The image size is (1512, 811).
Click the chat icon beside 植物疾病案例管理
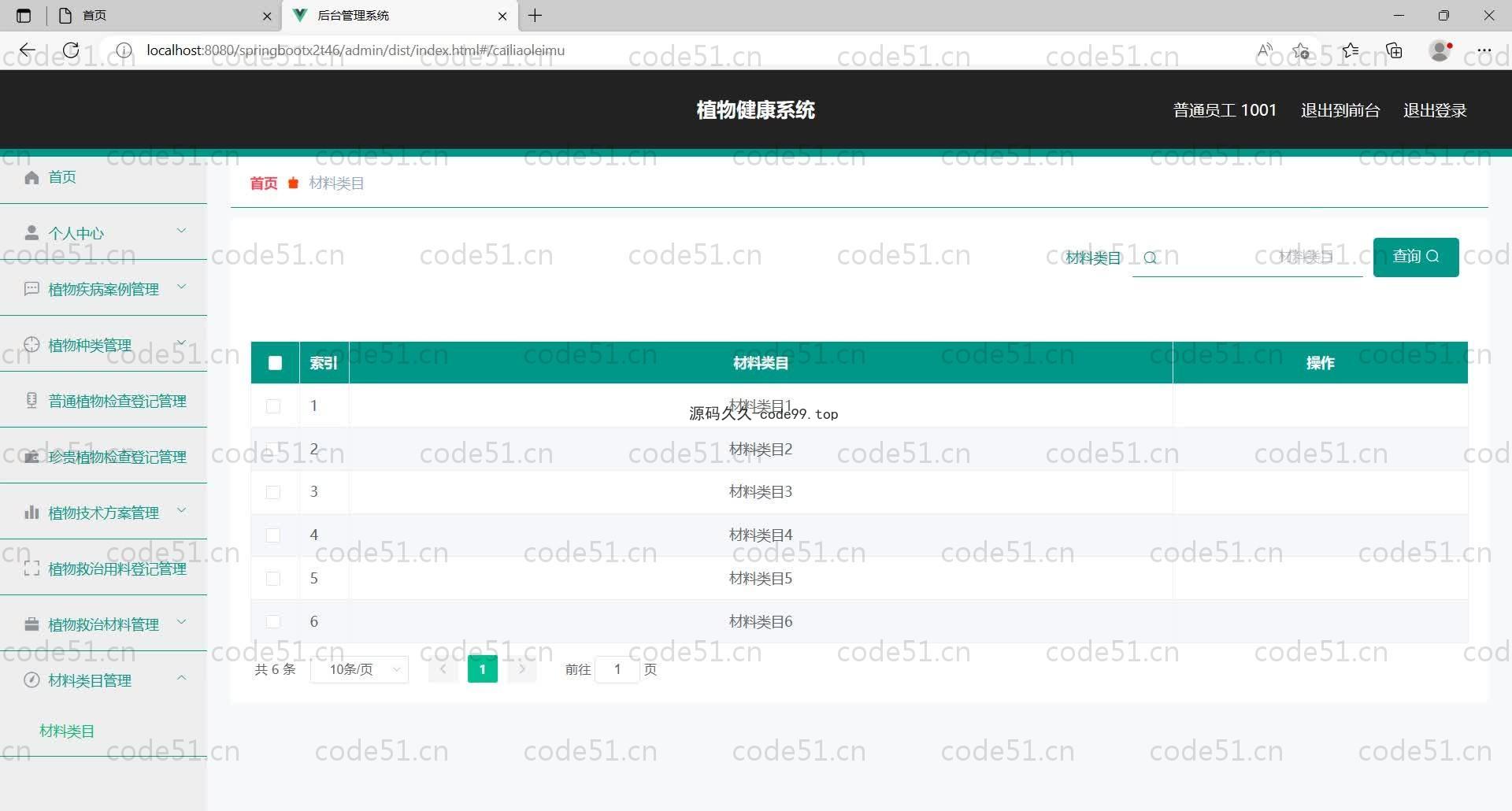click(31, 288)
